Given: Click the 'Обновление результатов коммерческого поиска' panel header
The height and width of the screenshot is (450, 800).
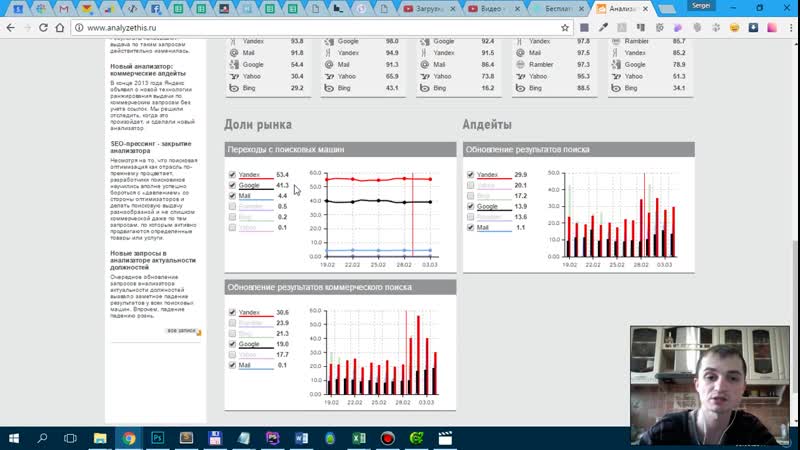Looking at the screenshot, I should coord(340,287).
